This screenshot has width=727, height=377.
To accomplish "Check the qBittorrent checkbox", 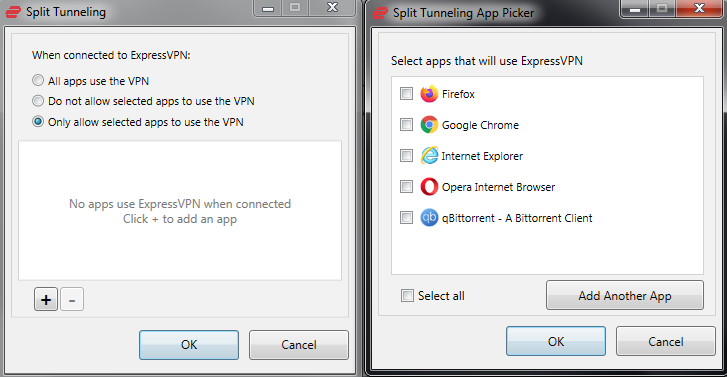I will click(x=406, y=217).
